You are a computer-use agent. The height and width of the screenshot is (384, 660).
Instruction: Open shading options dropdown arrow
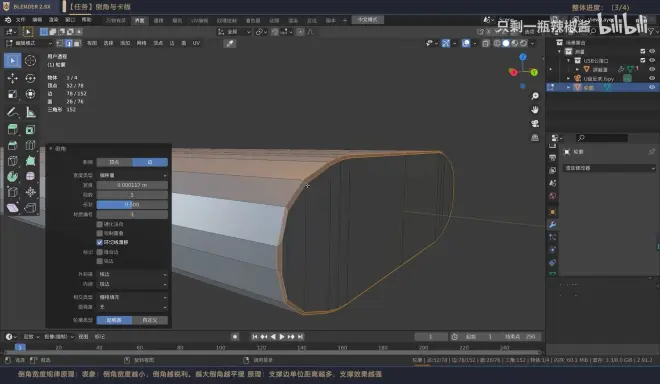[532, 43]
